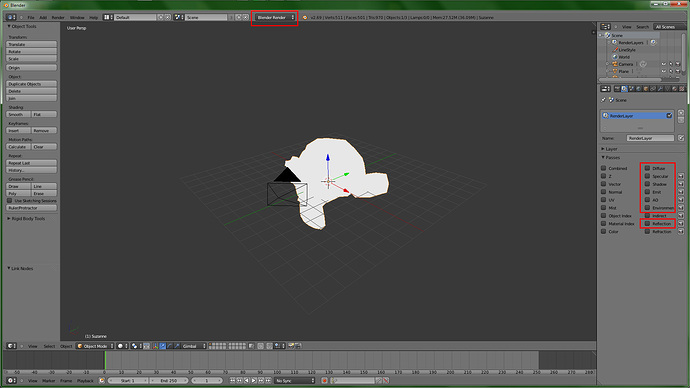The image size is (690, 388).
Task: Open the Object Mode dropdown
Action: pos(95,346)
